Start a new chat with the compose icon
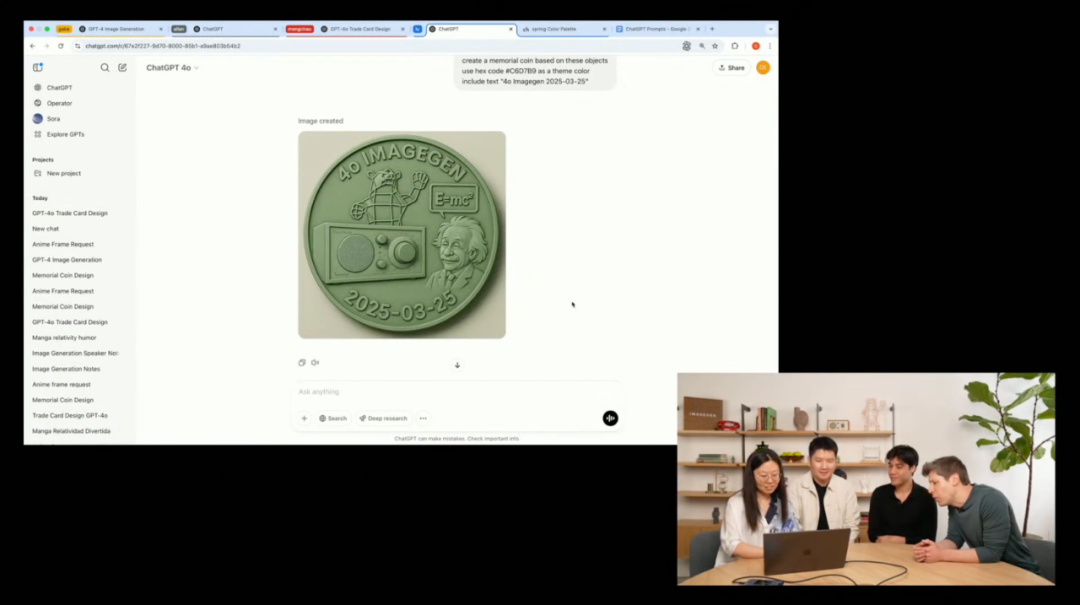 click(122, 67)
